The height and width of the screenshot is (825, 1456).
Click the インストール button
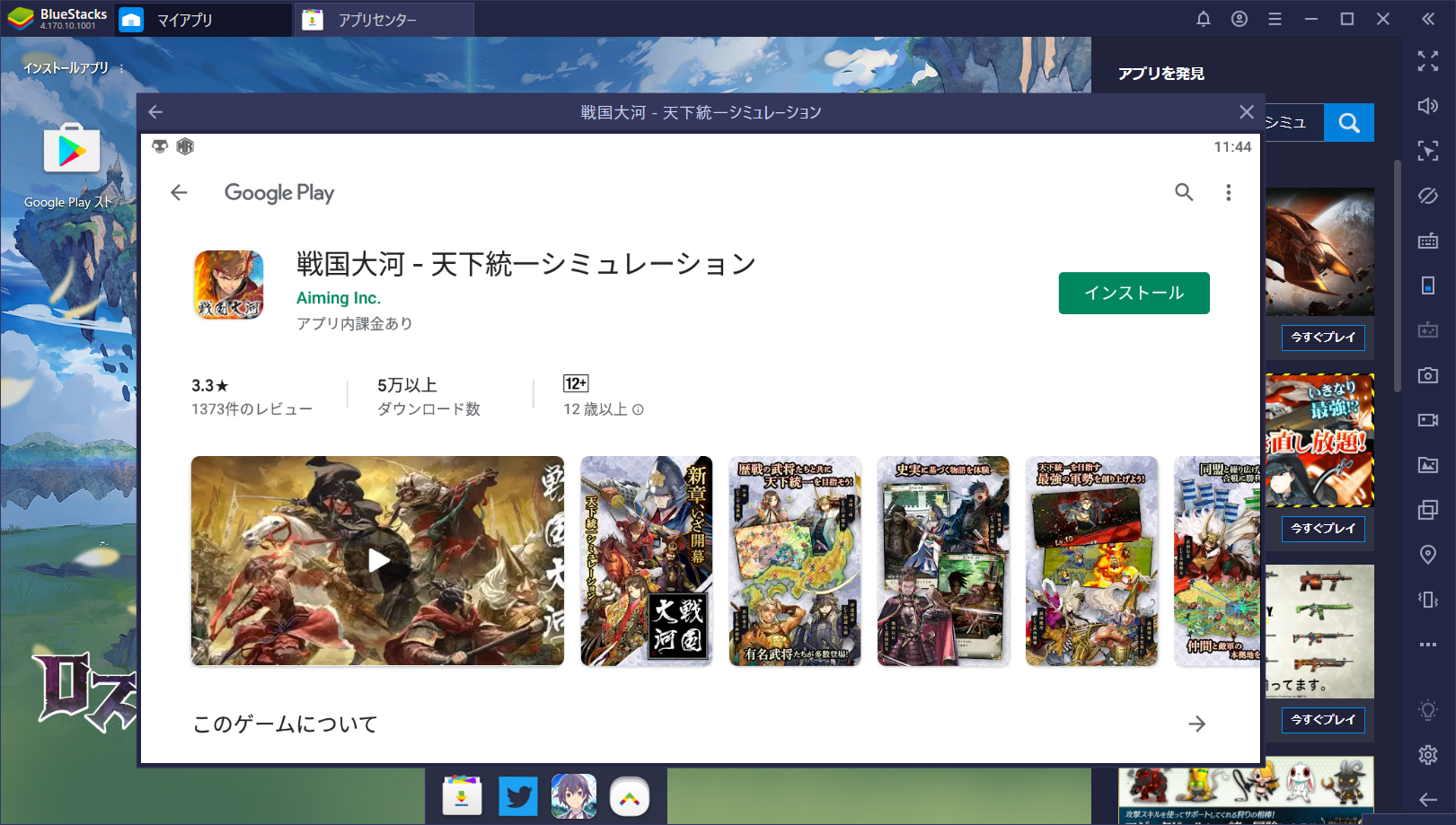tap(1134, 294)
